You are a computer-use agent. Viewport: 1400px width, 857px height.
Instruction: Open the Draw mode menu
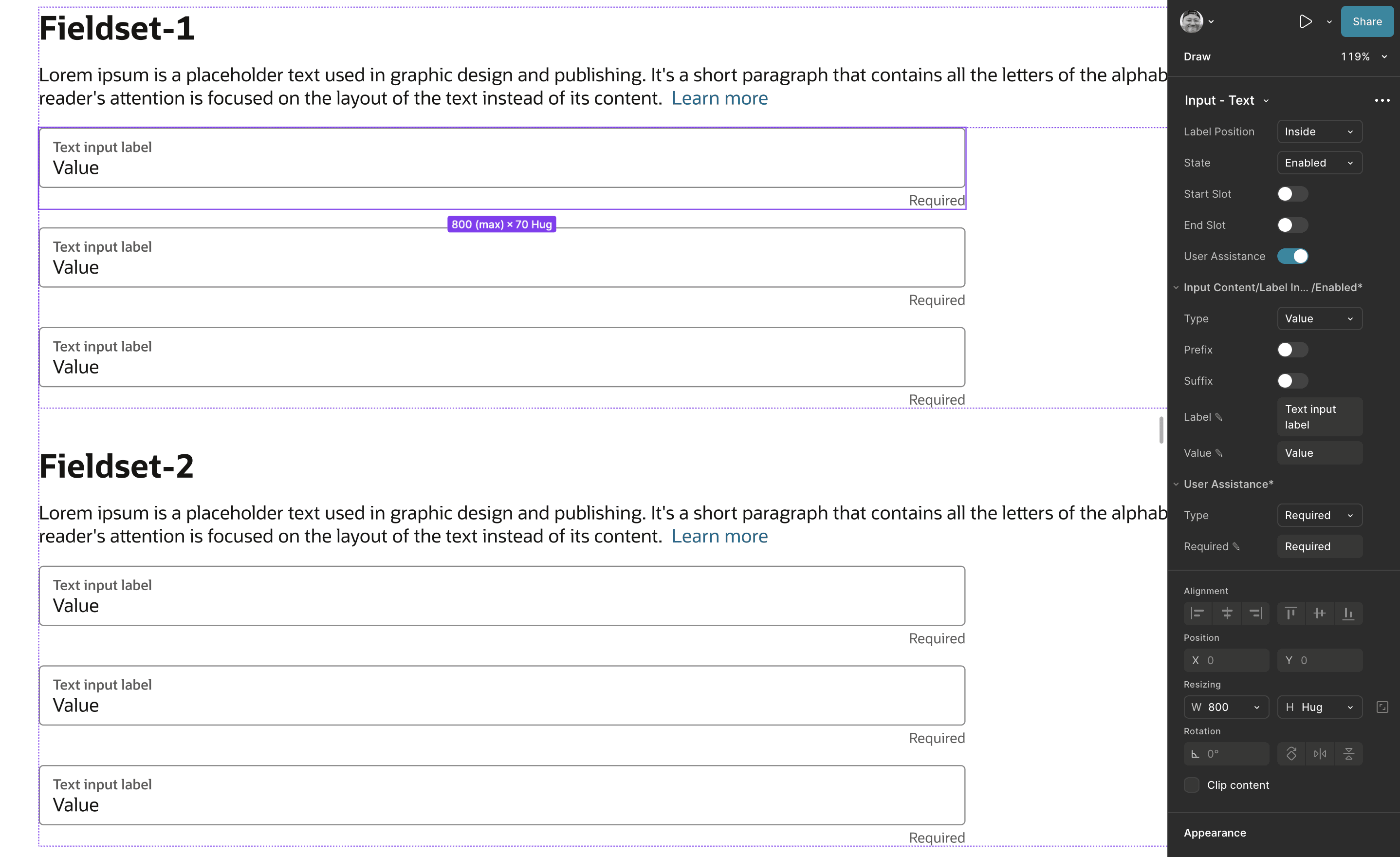1197,57
